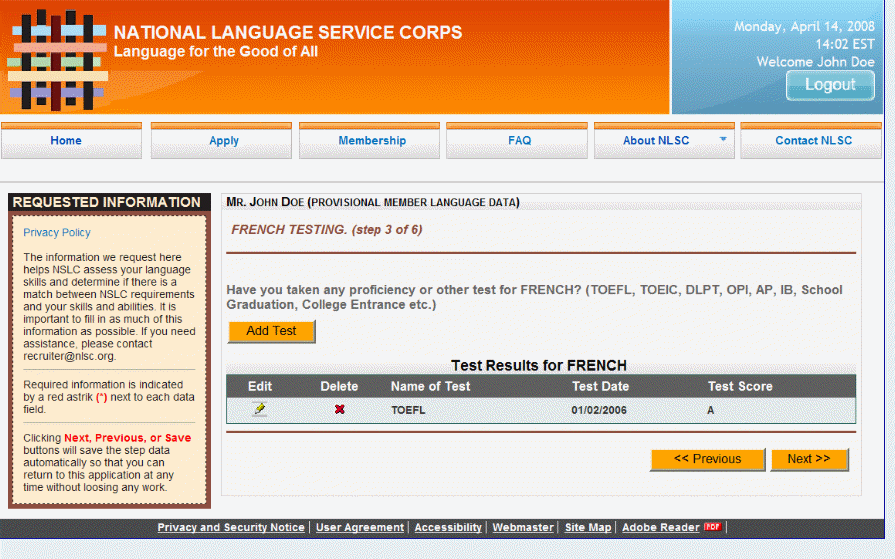
Task: Open the FAQ tab
Action: click(x=517, y=140)
